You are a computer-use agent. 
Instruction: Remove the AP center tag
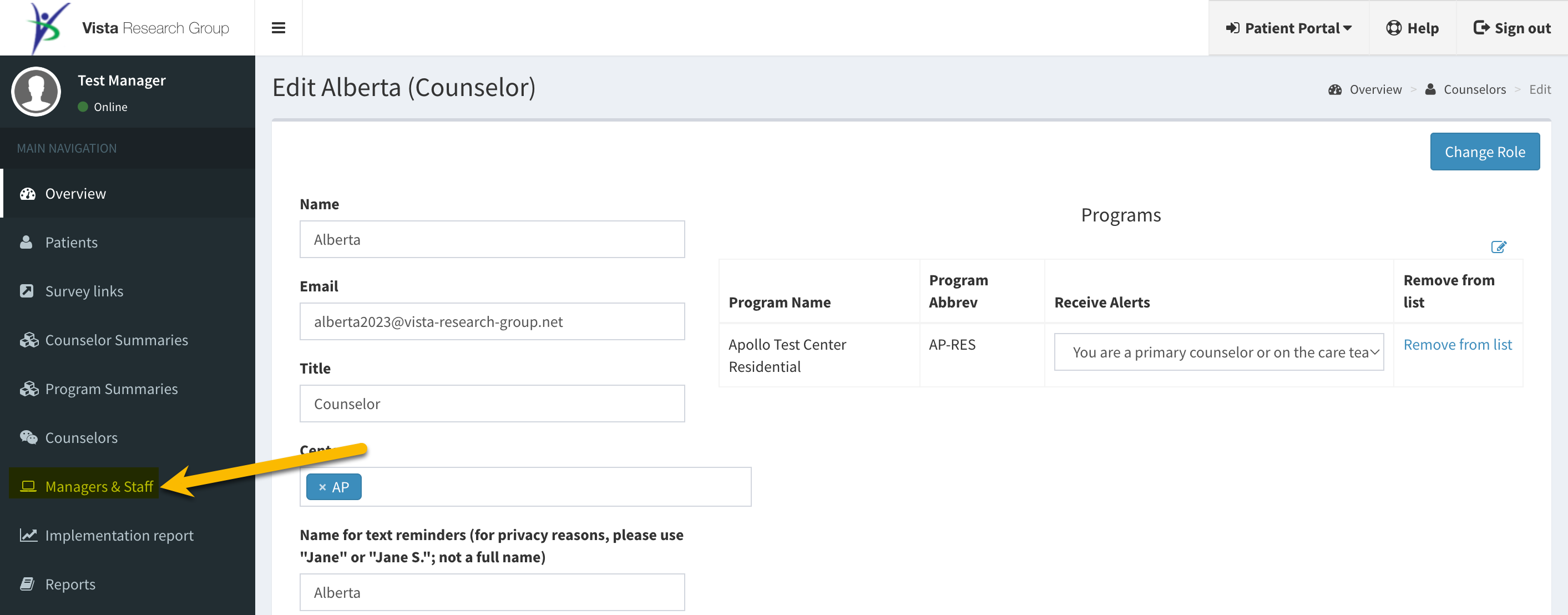[x=322, y=487]
